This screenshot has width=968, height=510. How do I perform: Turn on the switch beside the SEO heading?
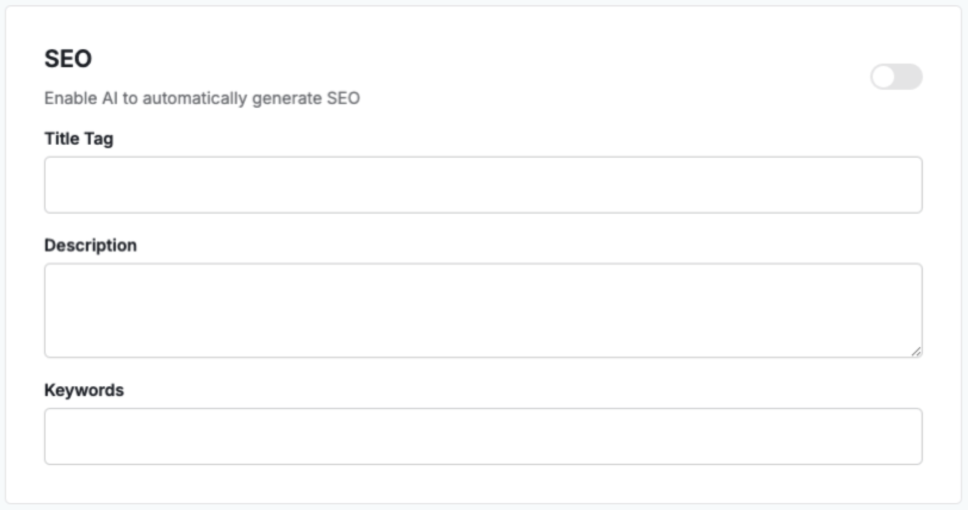[x=896, y=77]
